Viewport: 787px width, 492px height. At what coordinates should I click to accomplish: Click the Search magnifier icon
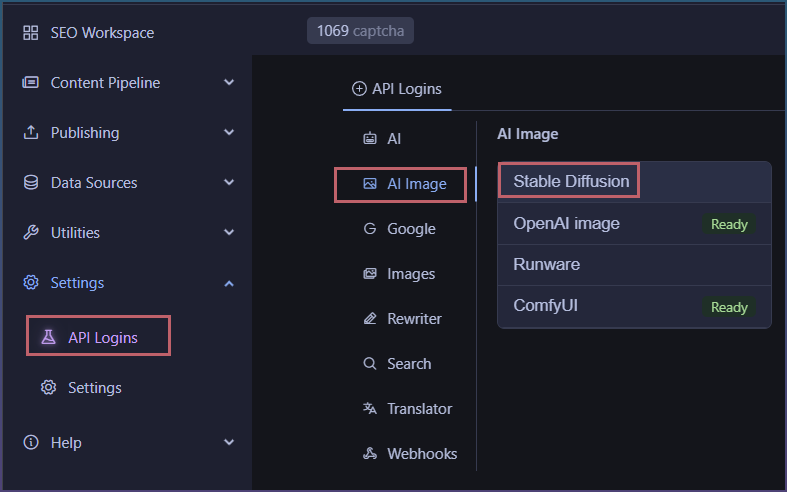click(370, 363)
